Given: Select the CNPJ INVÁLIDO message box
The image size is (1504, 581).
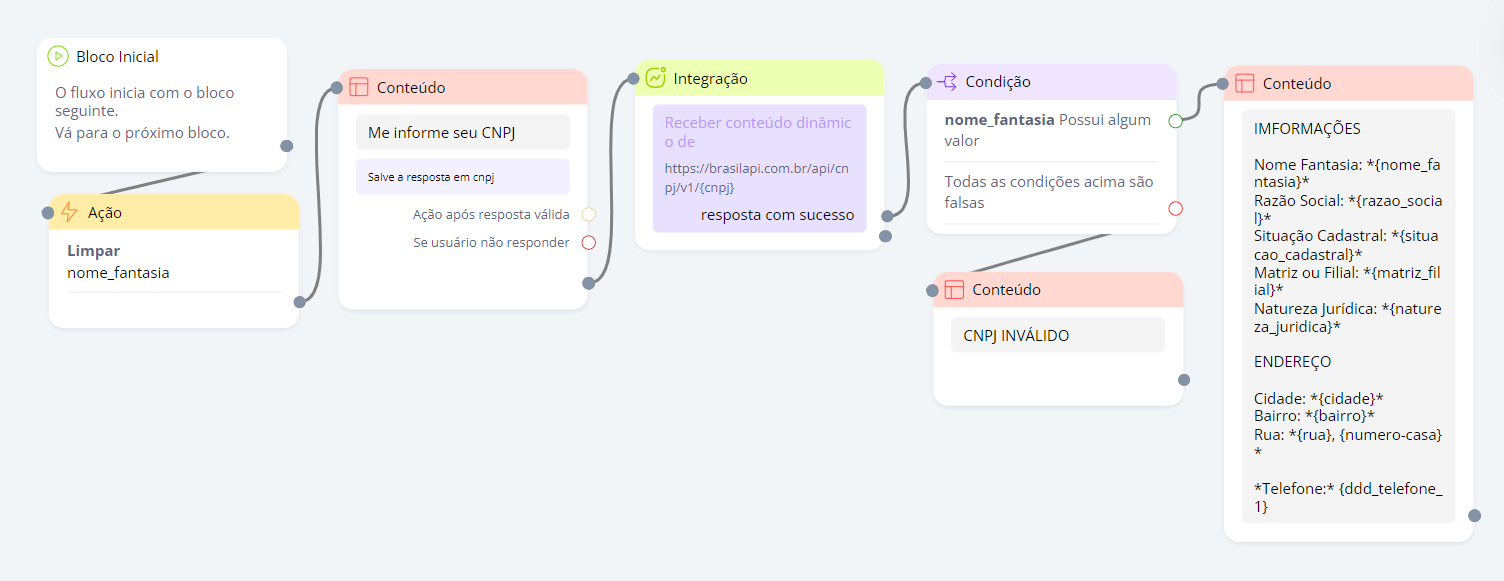Looking at the screenshot, I should [x=1057, y=335].
